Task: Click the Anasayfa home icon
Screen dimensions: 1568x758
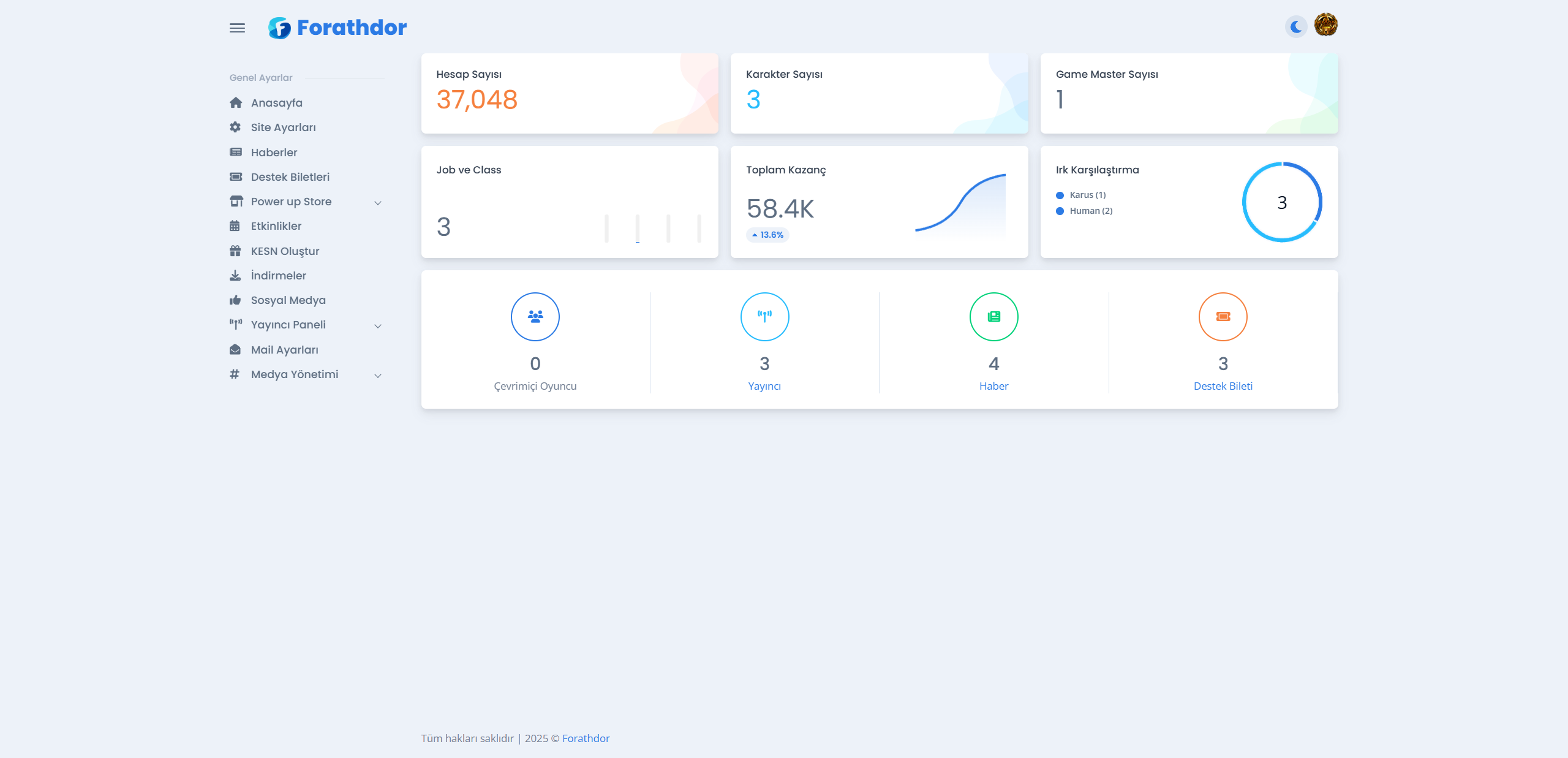Action: click(x=236, y=103)
